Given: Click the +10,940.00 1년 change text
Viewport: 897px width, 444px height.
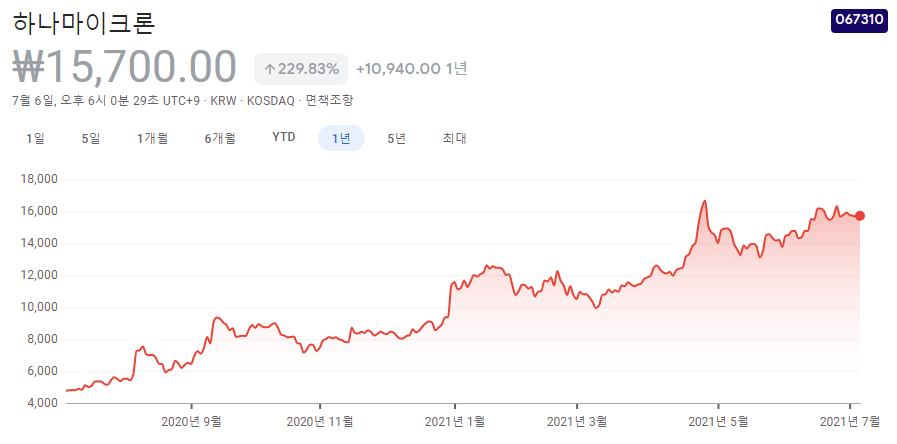Looking at the screenshot, I should tap(411, 69).
